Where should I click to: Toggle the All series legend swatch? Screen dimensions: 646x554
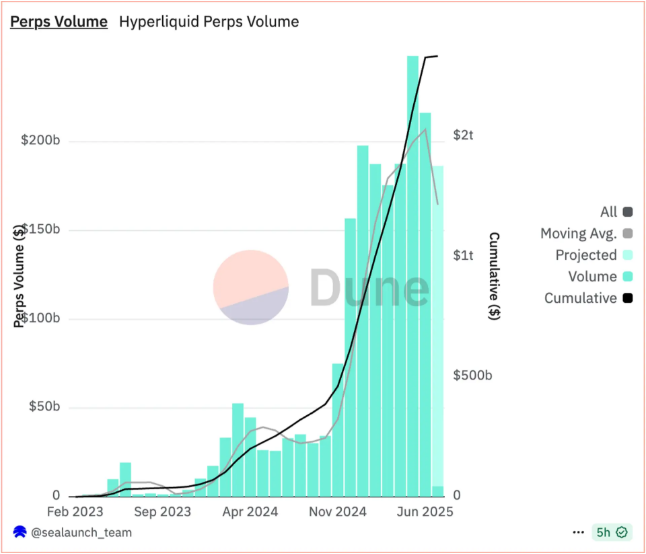(627, 212)
